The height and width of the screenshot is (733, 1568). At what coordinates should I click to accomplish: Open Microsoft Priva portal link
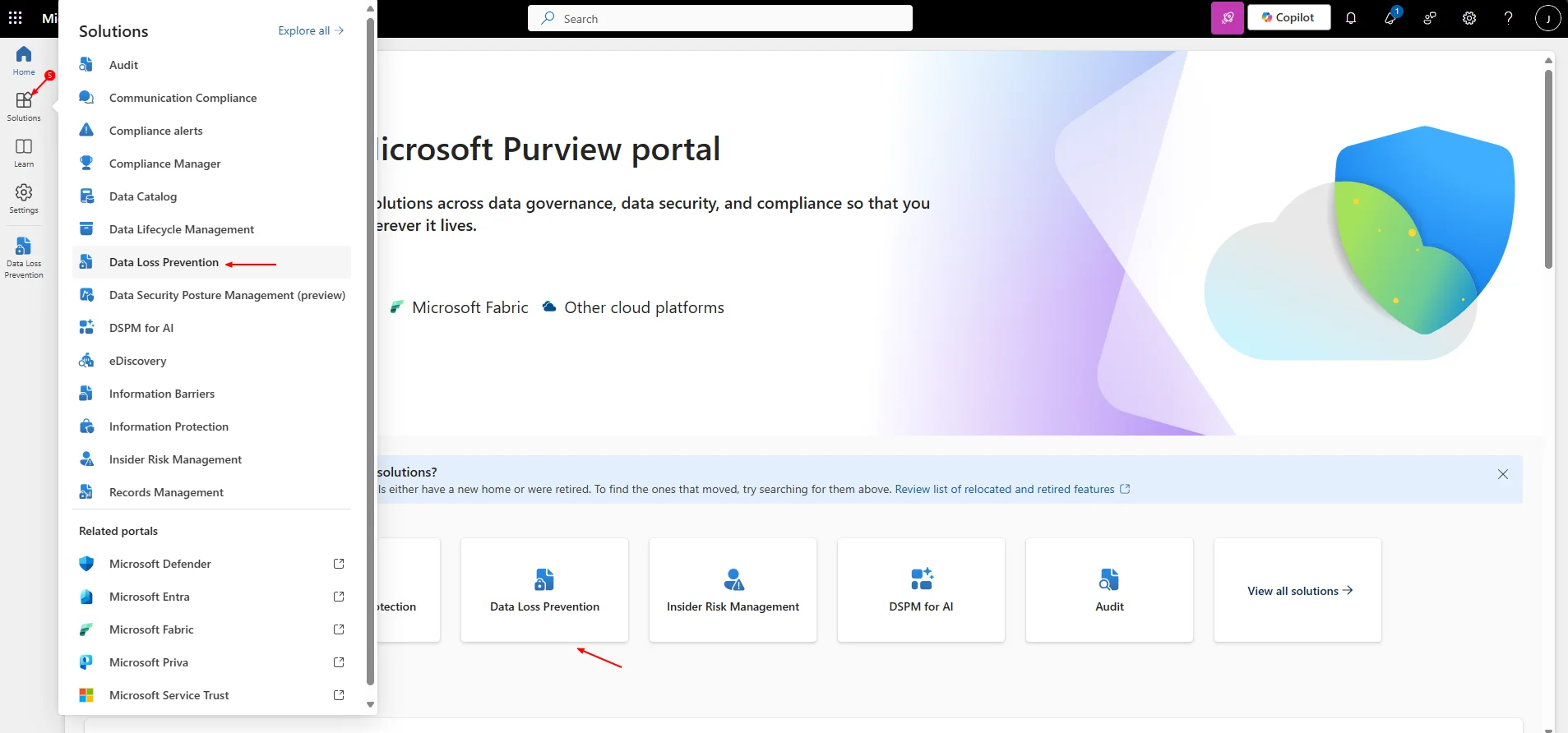tap(211, 662)
